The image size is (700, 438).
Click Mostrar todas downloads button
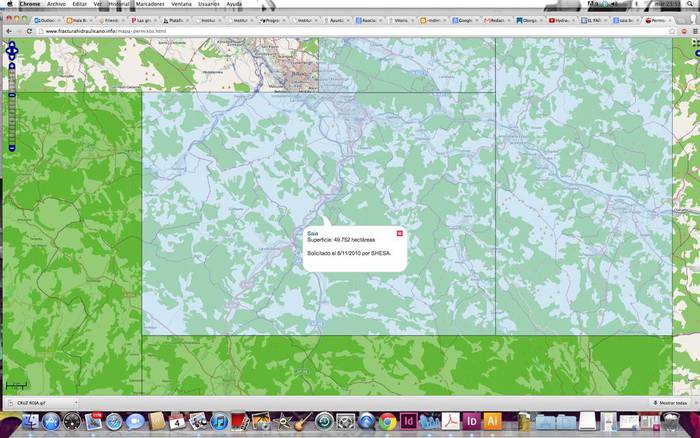672,402
